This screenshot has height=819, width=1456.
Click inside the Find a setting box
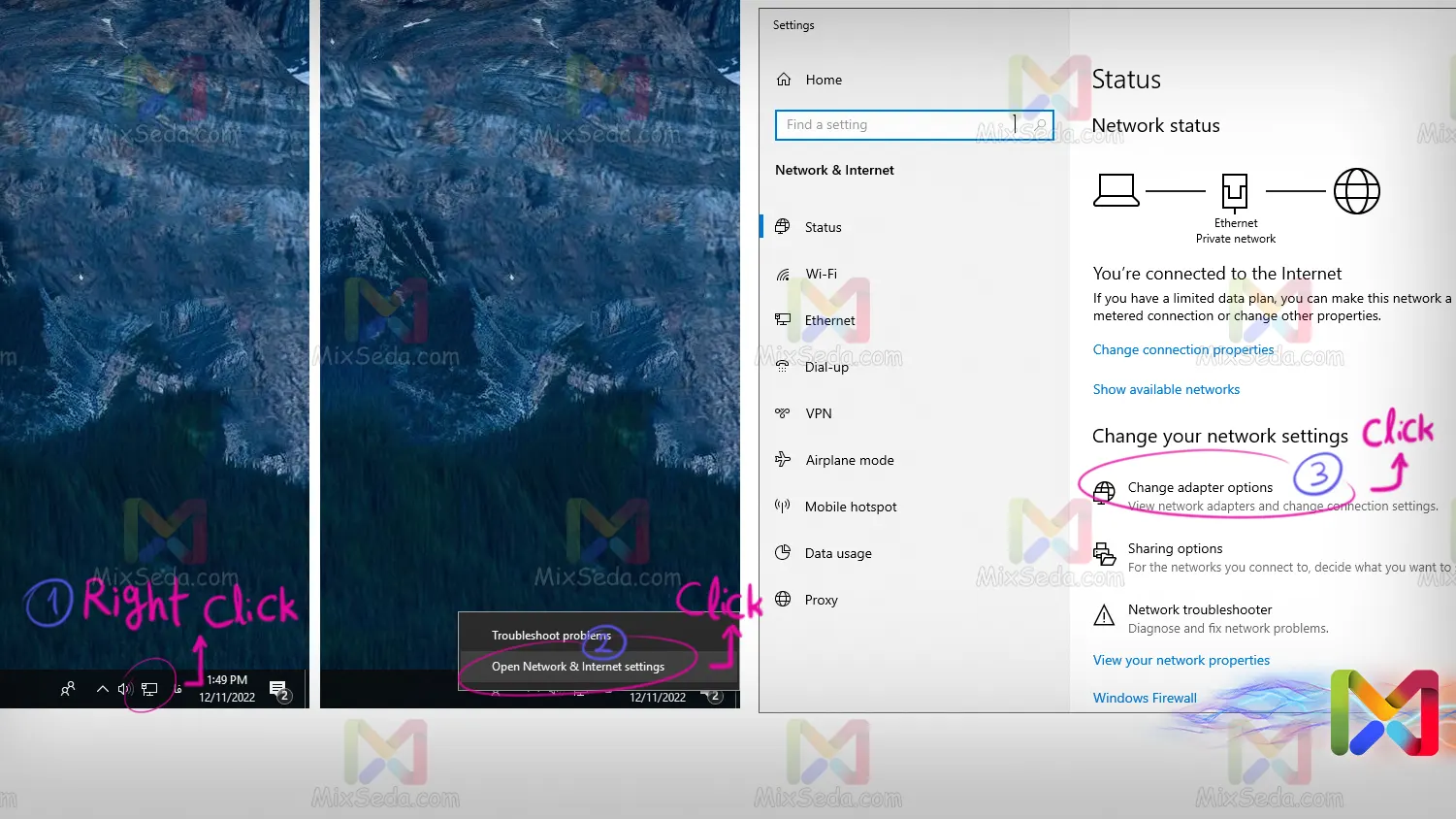click(x=892, y=125)
